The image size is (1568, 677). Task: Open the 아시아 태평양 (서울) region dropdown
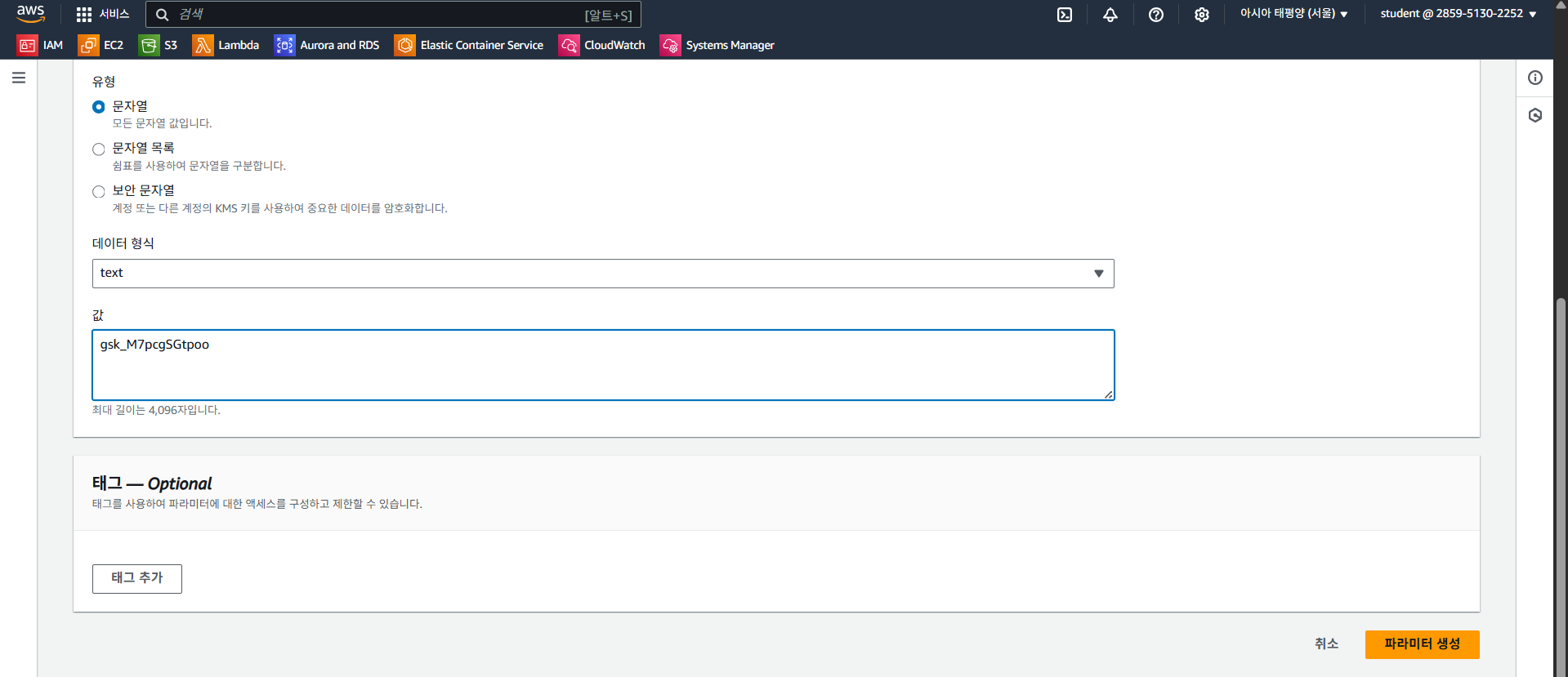pos(1293,14)
